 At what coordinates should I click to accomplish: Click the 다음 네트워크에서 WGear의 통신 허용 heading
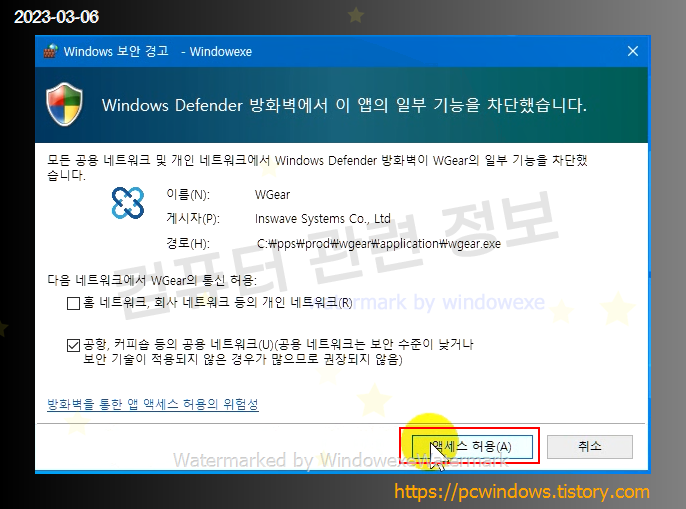point(152,280)
